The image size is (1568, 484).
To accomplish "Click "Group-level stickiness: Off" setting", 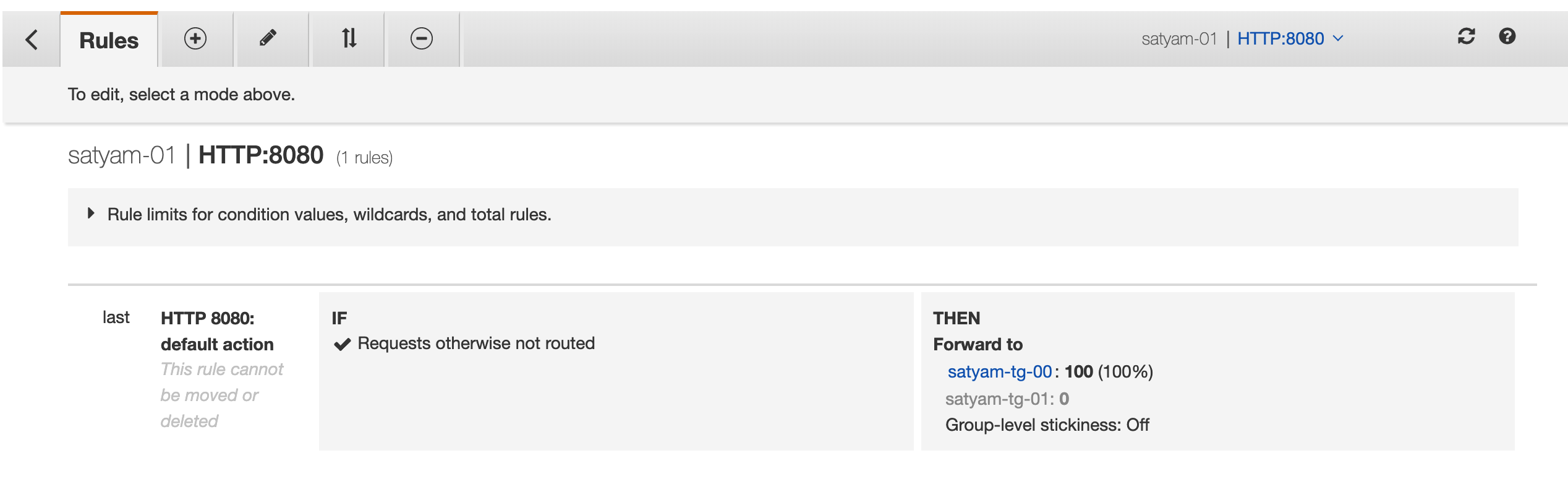I will pos(1047,425).
